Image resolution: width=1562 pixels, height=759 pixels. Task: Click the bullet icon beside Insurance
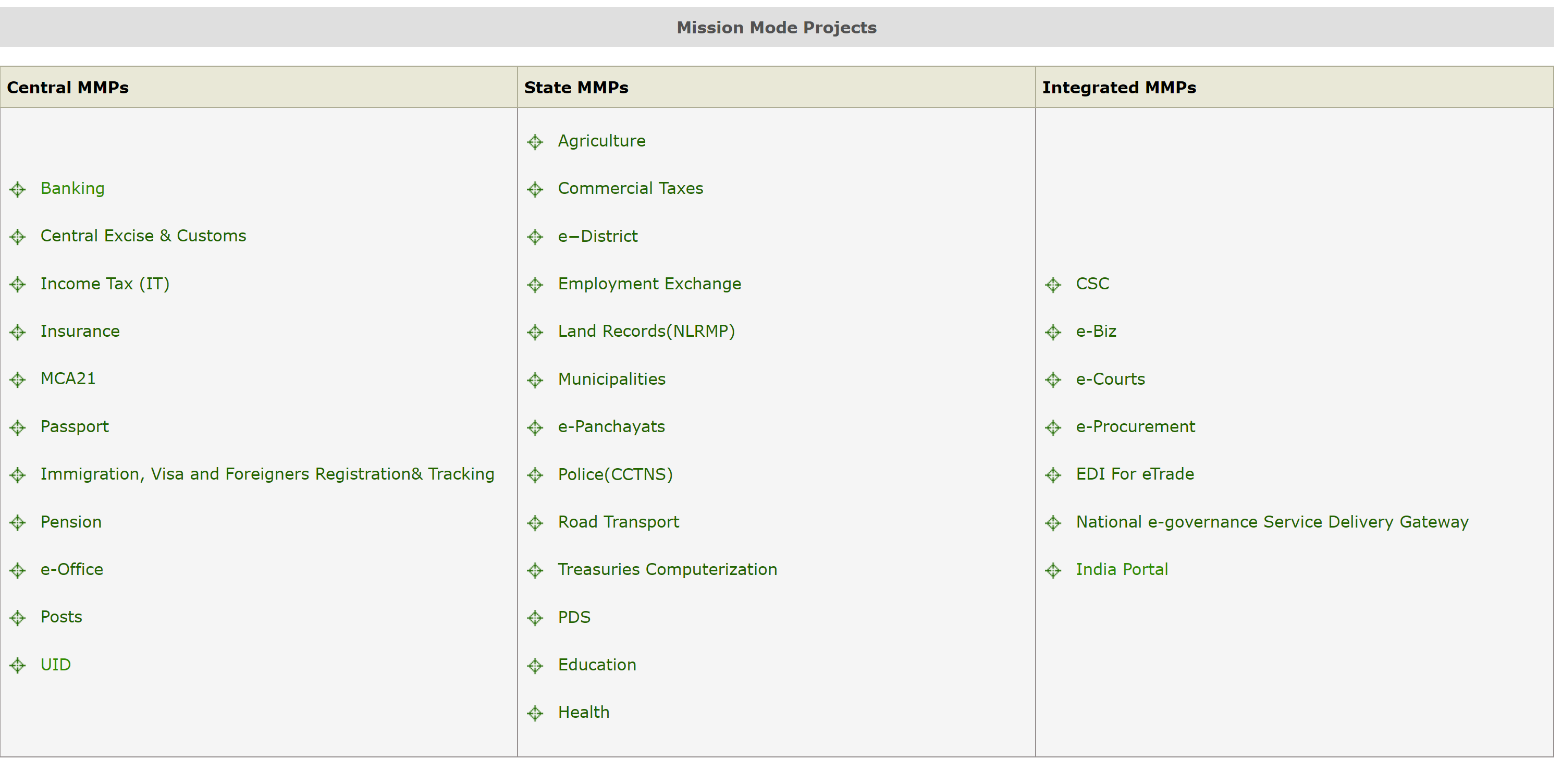tap(17, 332)
